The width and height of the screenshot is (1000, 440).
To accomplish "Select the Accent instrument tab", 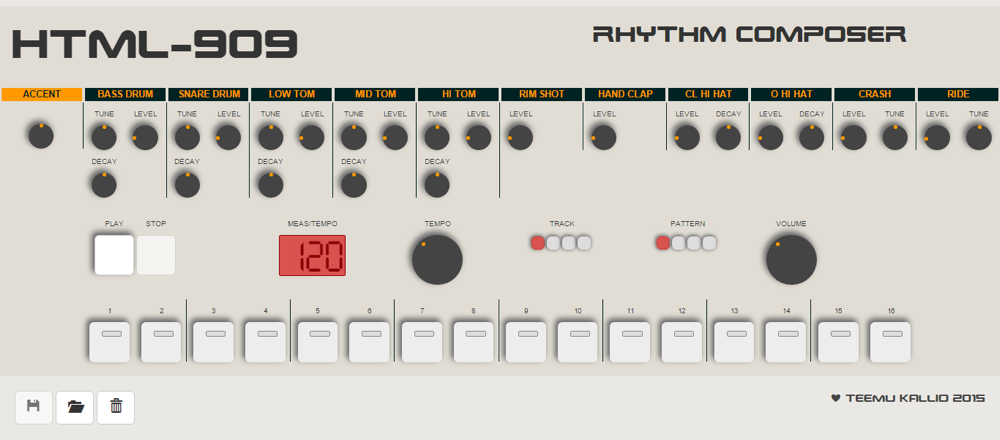I will click(41, 95).
